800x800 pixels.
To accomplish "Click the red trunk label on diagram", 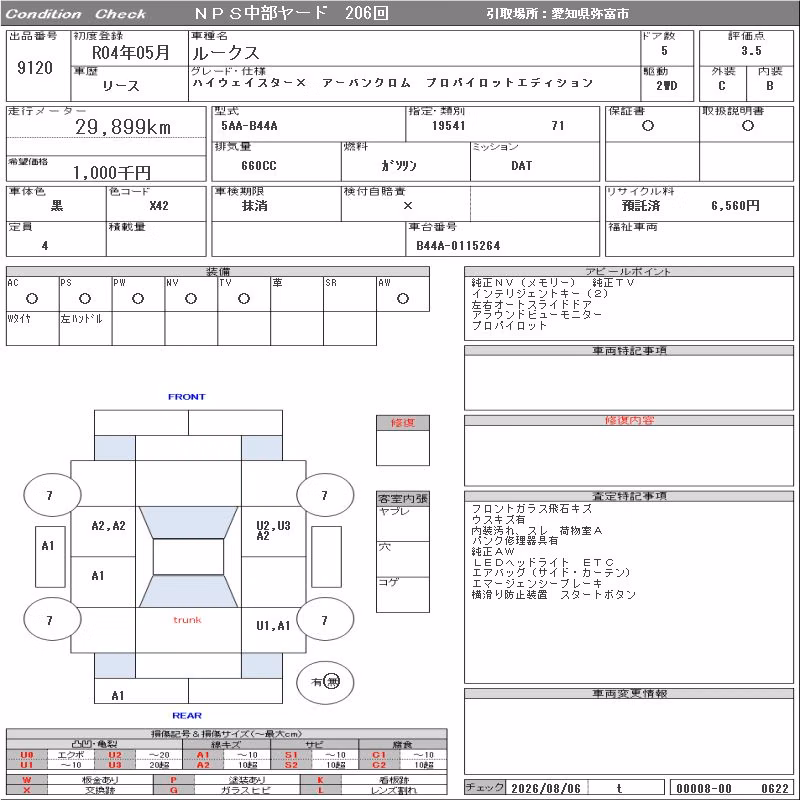I will pos(187,620).
